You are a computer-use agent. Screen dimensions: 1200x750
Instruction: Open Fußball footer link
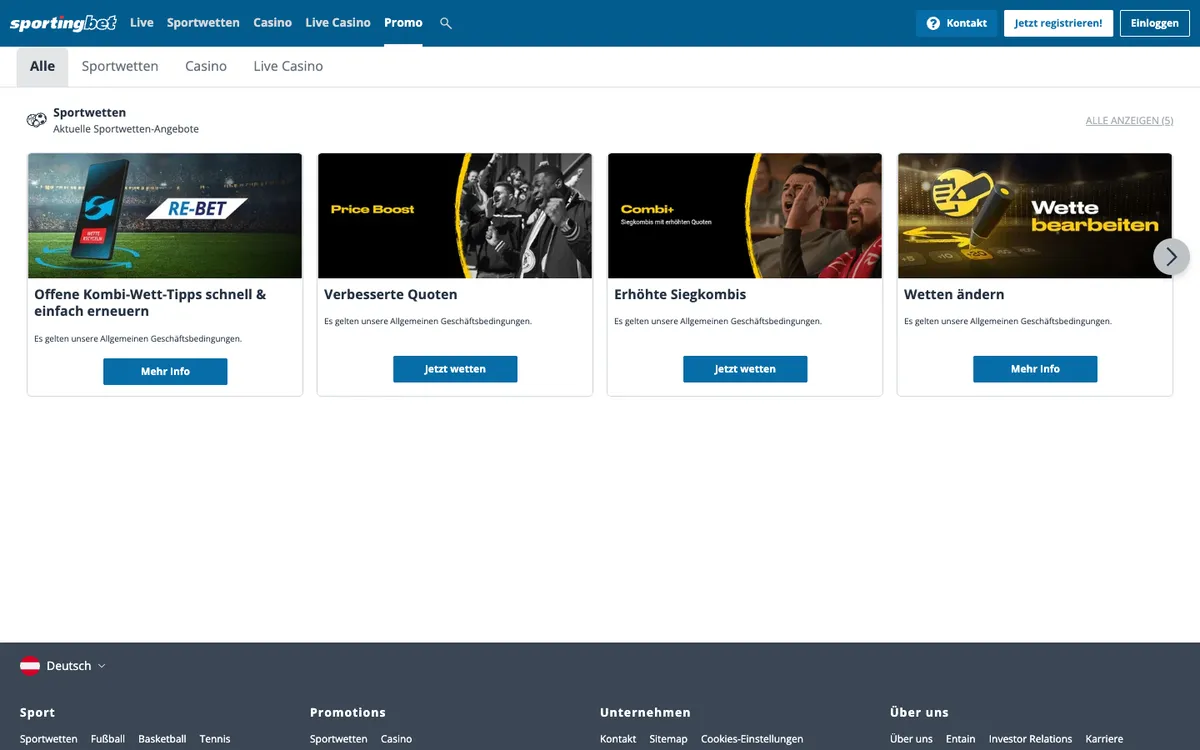click(x=108, y=739)
